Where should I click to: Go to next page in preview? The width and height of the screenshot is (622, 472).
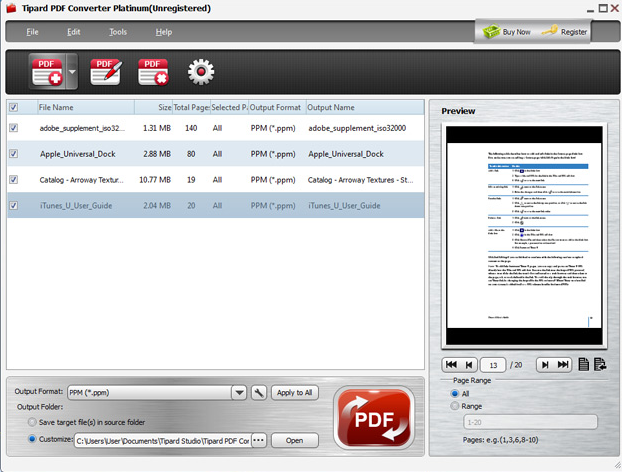(x=545, y=365)
